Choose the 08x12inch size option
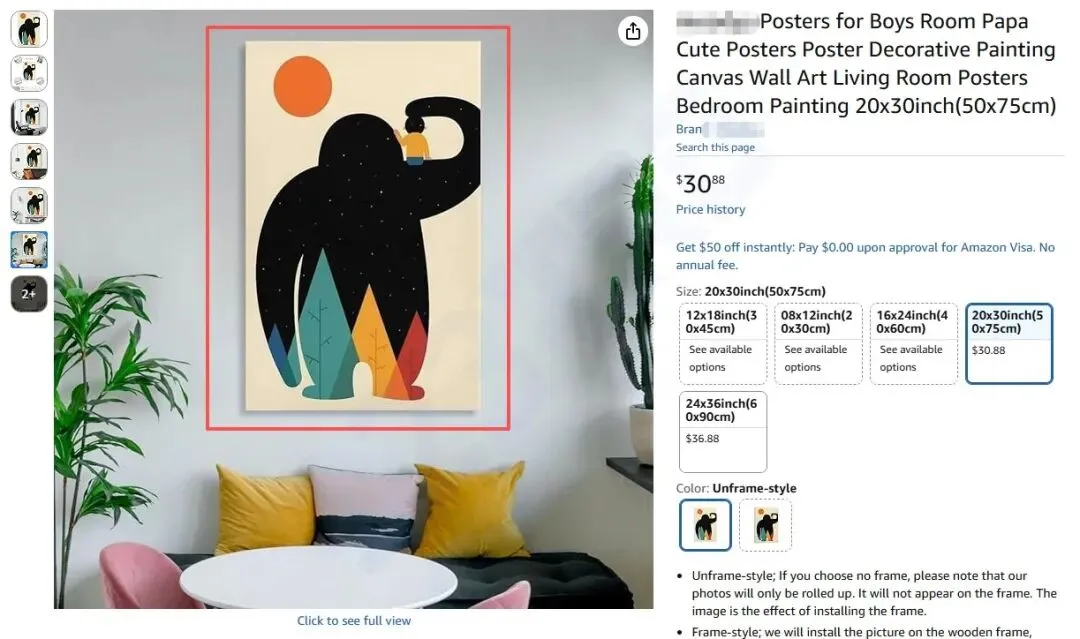 [818, 343]
